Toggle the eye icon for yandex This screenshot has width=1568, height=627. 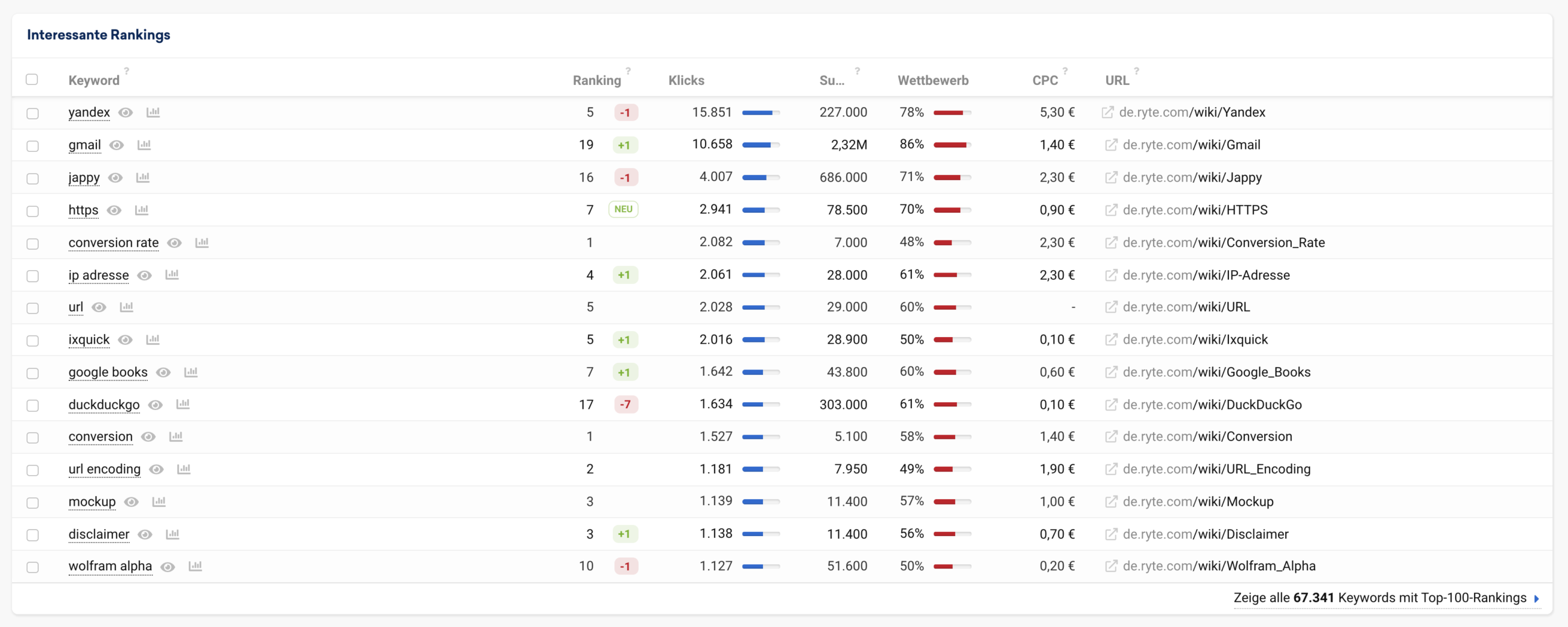click(x=125, y=113)
